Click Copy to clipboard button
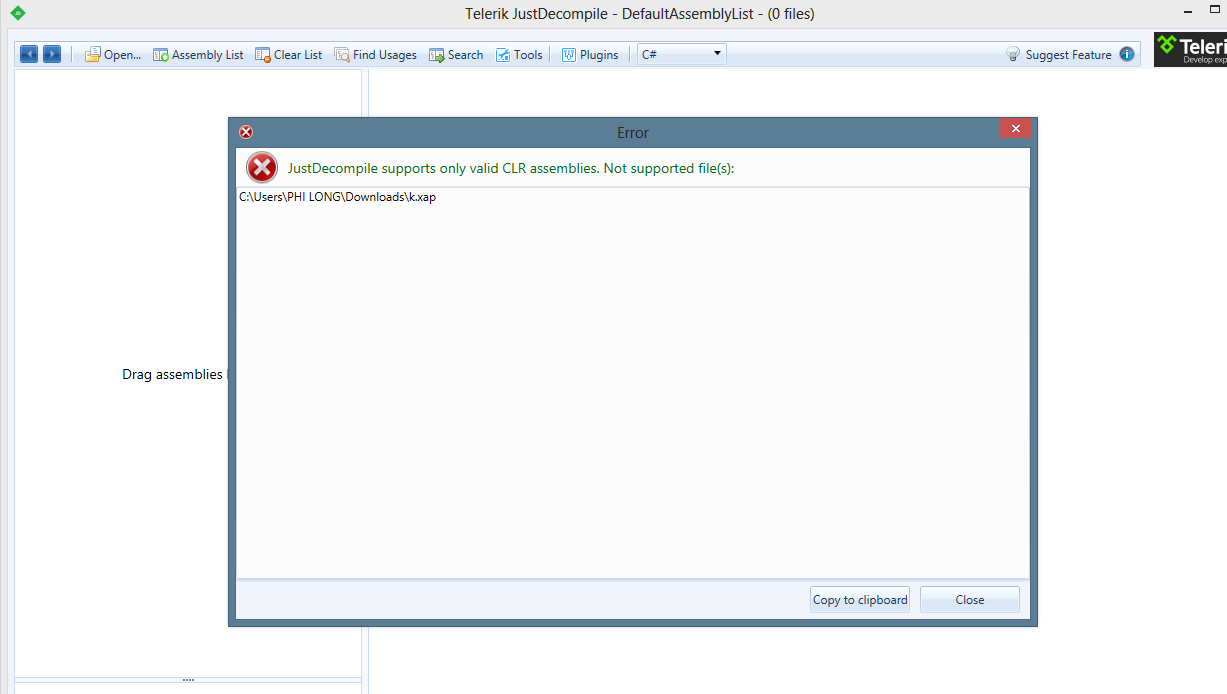Screen dimensions: 1227x694 (860, 600)
